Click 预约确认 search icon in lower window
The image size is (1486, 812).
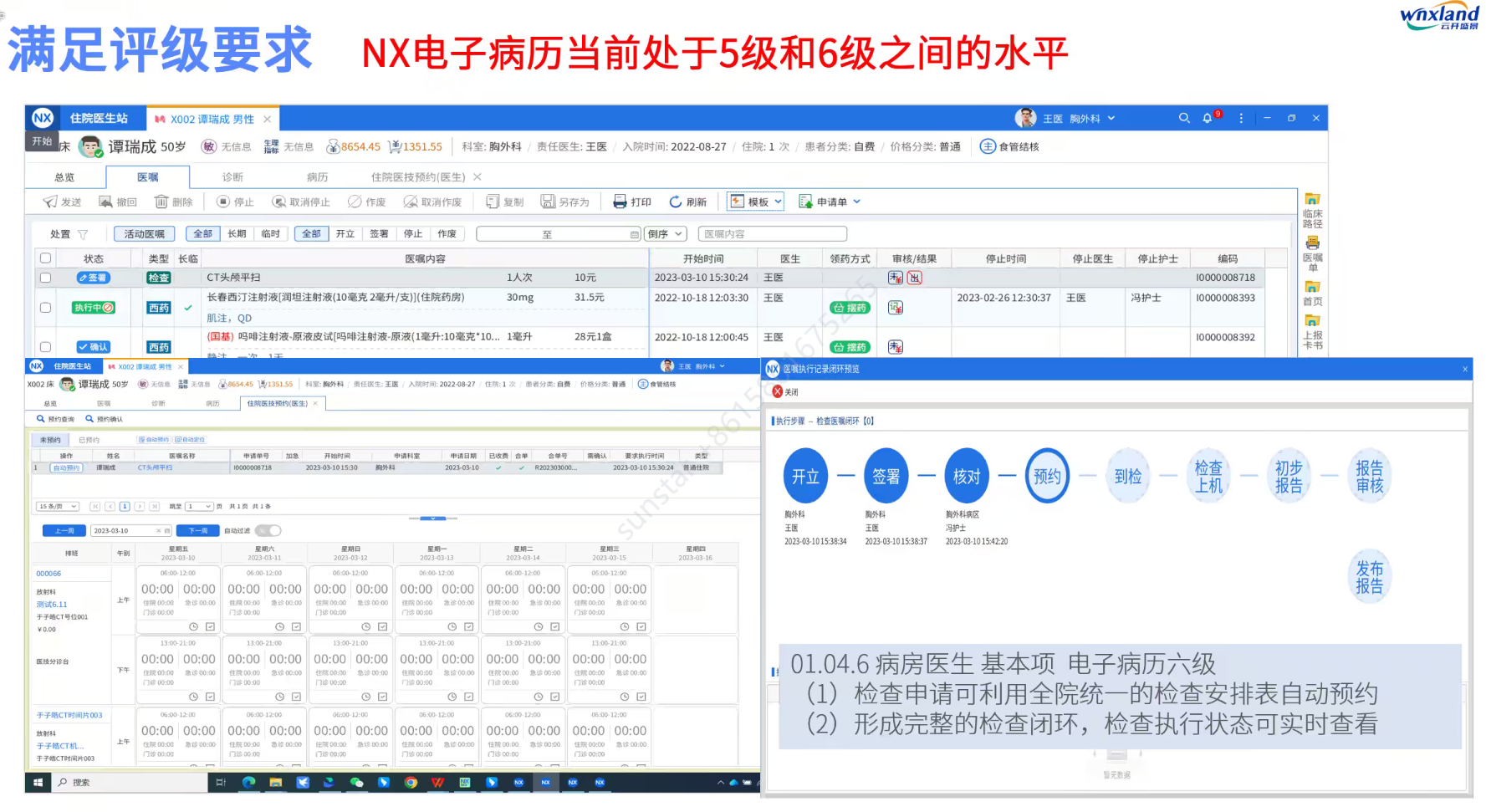tap(89, 419)
